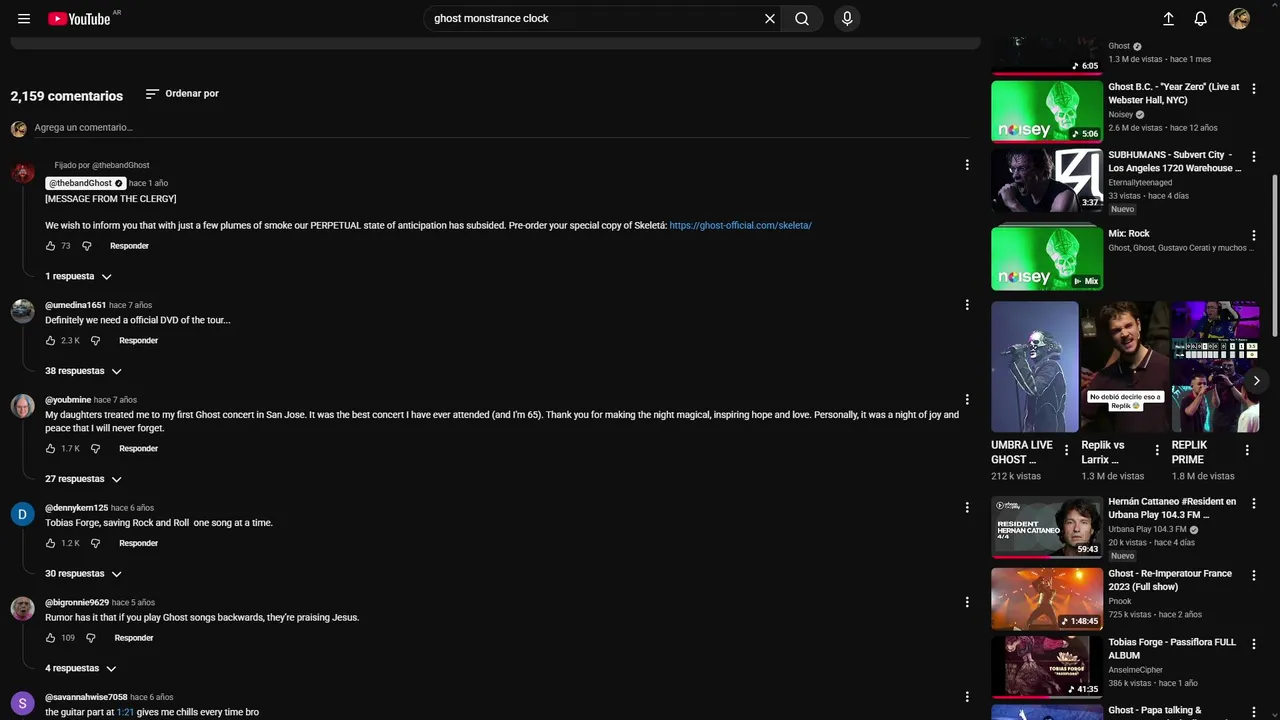Open @dennykern125 channel avatar
Screen dimensions: 1280x720
click(22, 515)
